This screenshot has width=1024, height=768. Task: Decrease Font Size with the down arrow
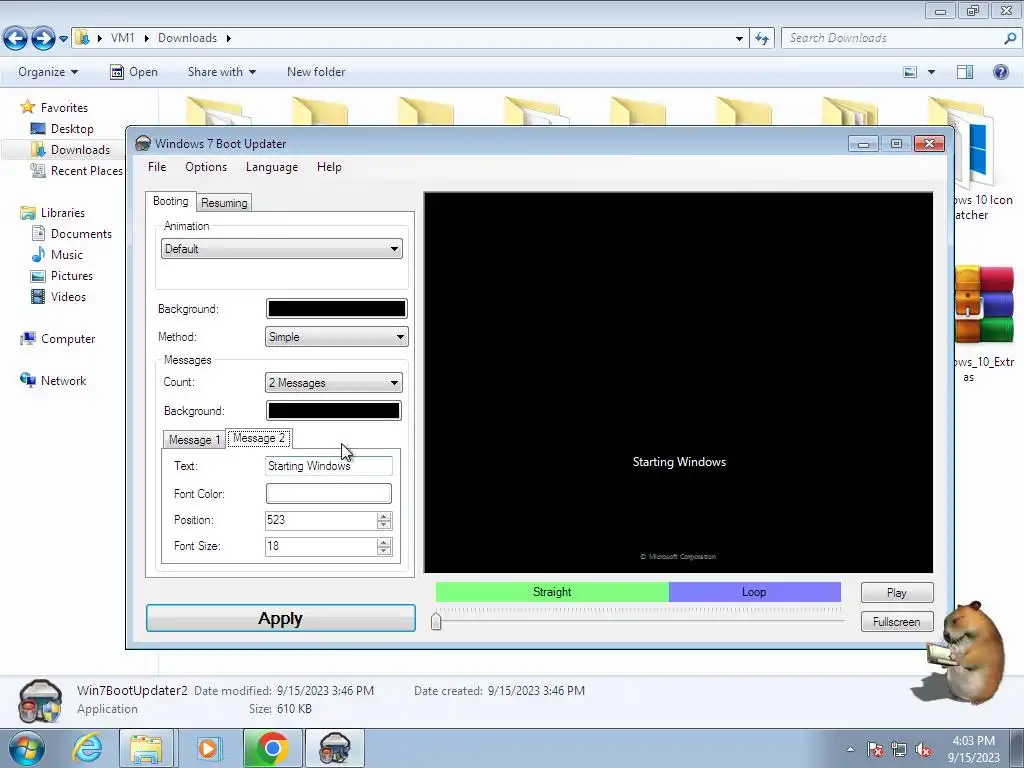pos(384,551)
